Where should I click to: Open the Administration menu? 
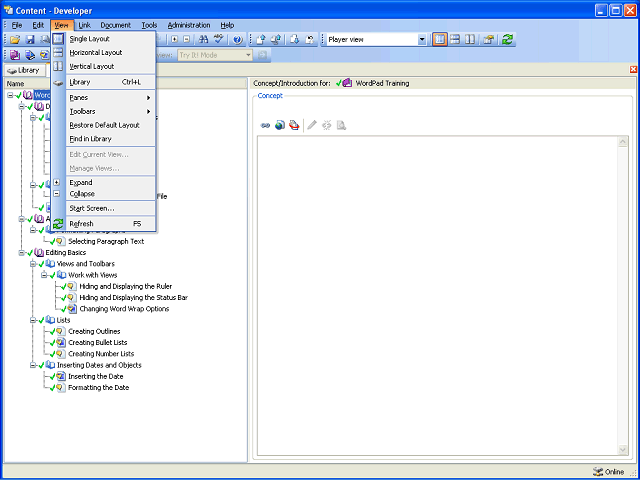tap(189, 25)
